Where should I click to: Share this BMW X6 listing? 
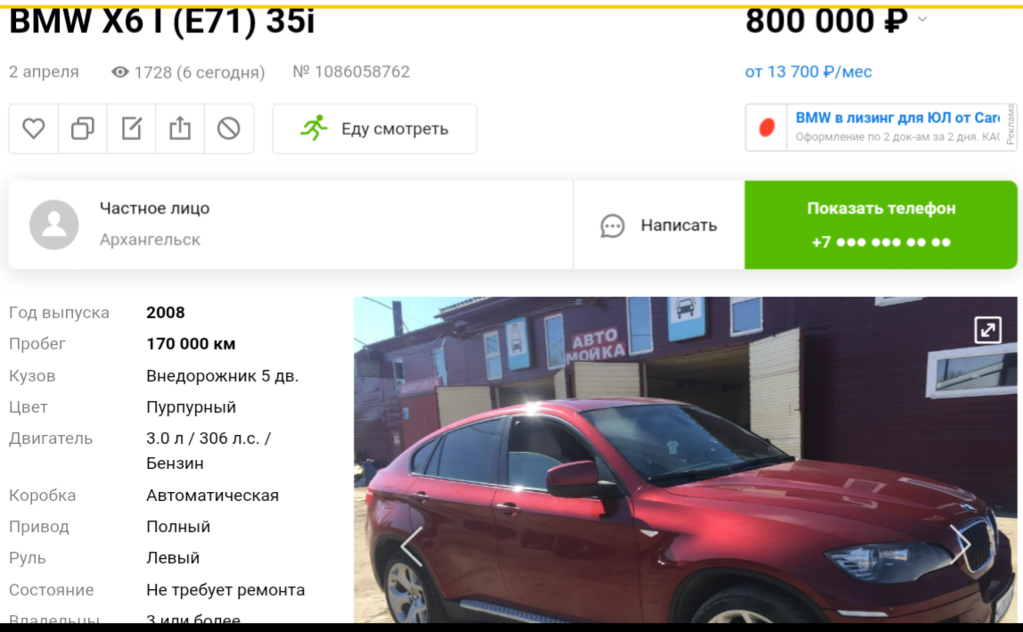pyautogui.click(x=180, y=128)
